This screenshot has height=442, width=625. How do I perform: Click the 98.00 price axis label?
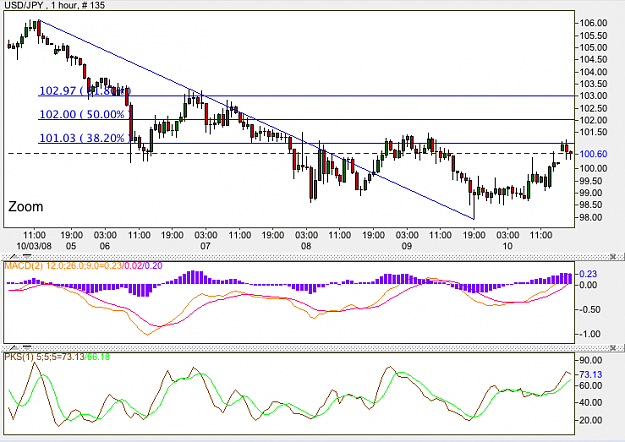pyautogui.click(x=590, y=218)
